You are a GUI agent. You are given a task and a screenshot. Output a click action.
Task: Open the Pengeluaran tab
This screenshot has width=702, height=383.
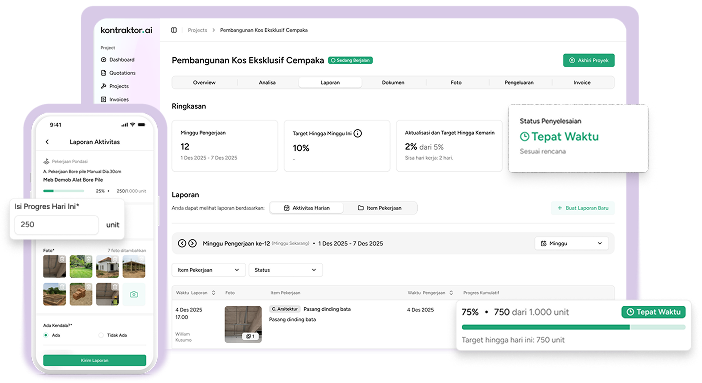(519, 82)
